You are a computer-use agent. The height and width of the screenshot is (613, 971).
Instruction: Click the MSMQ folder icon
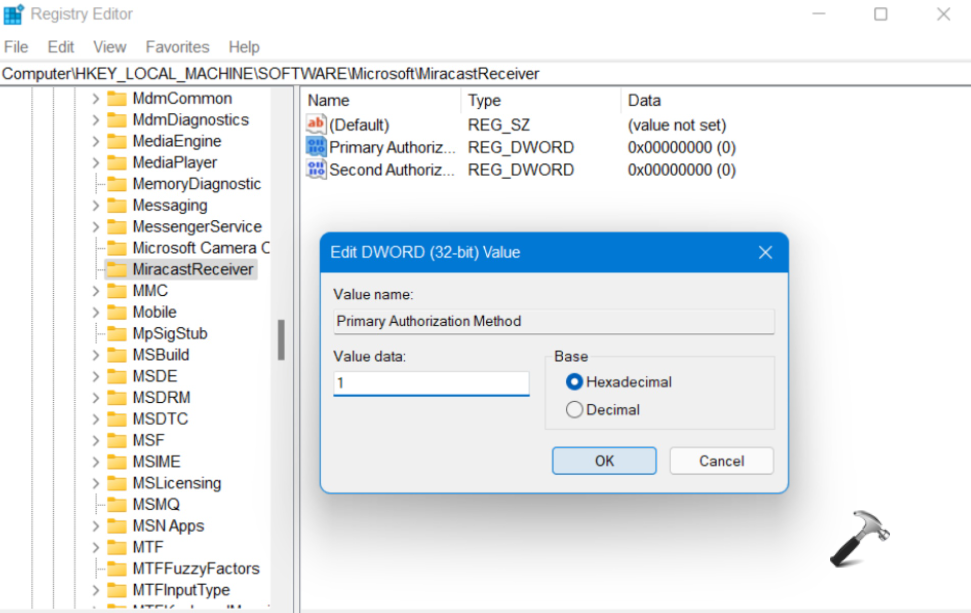tap(116, 505)
